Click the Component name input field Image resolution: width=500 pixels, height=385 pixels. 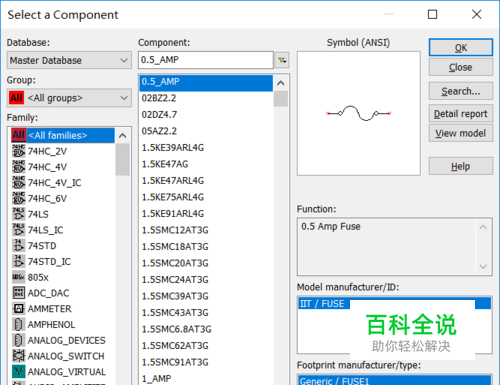[x=206, y=60]
